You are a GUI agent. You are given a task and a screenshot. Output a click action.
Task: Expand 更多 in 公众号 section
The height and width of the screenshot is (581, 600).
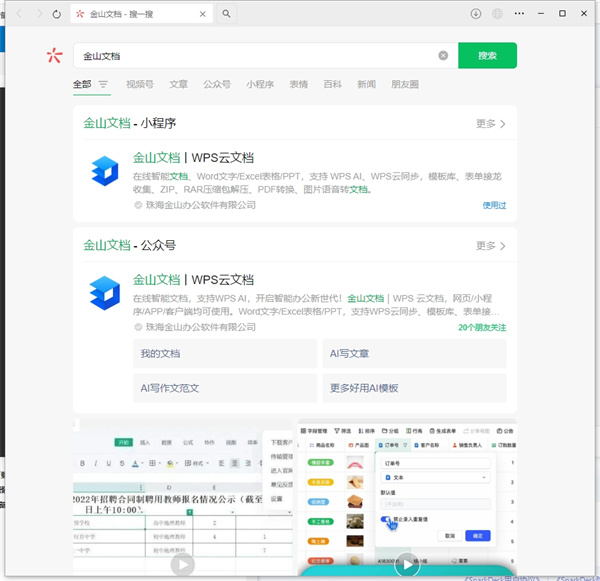491,246
